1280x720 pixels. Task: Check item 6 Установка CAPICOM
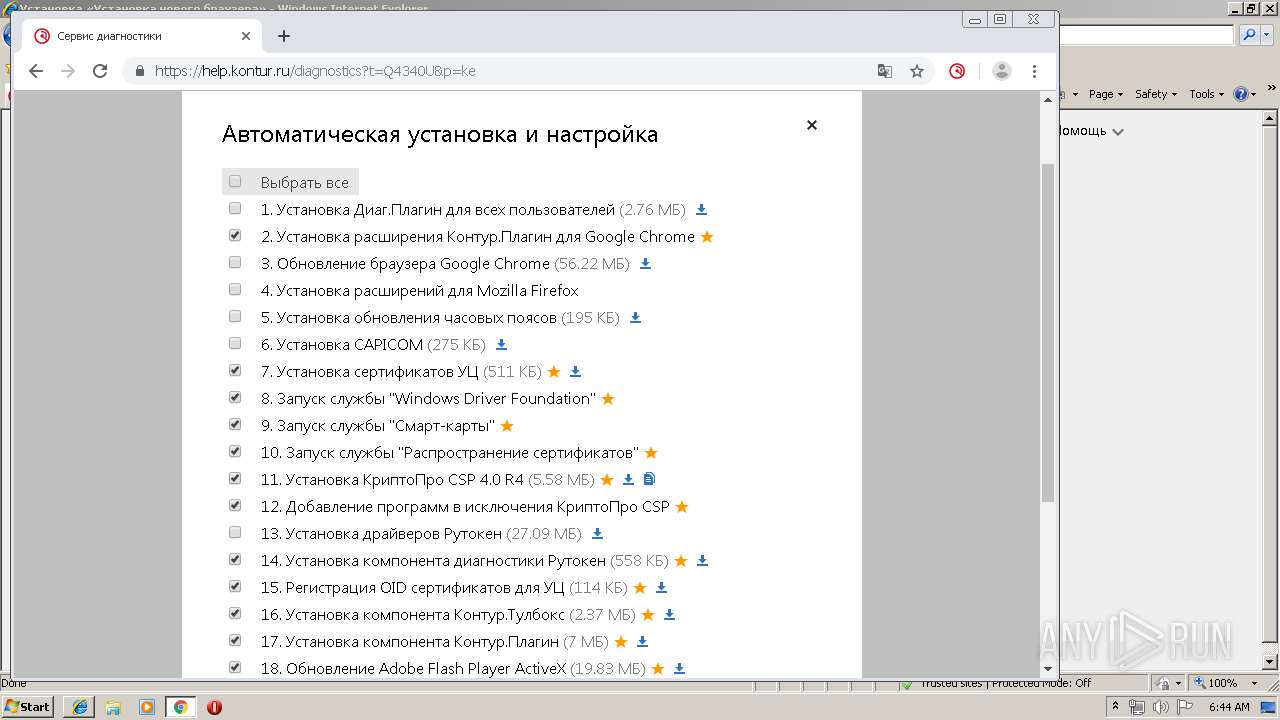pyautogui.click(x=235, y=344)
